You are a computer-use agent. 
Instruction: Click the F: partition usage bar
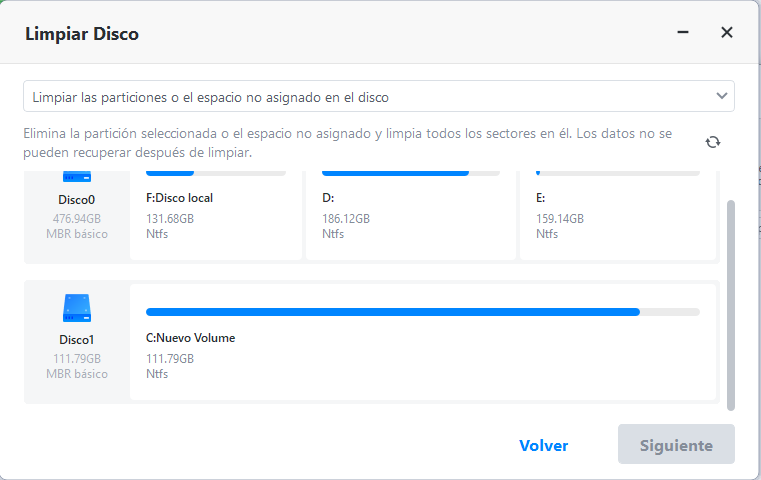[216, 173]
